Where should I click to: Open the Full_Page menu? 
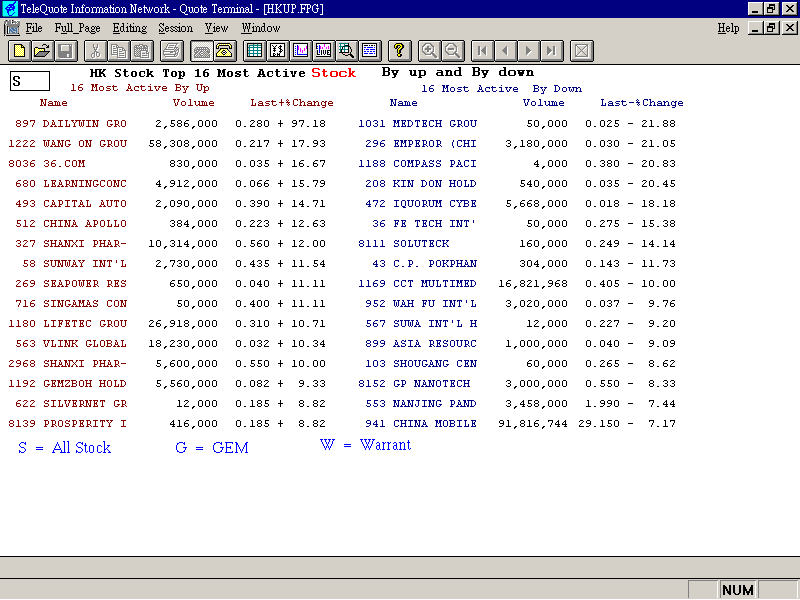(77, 28)
